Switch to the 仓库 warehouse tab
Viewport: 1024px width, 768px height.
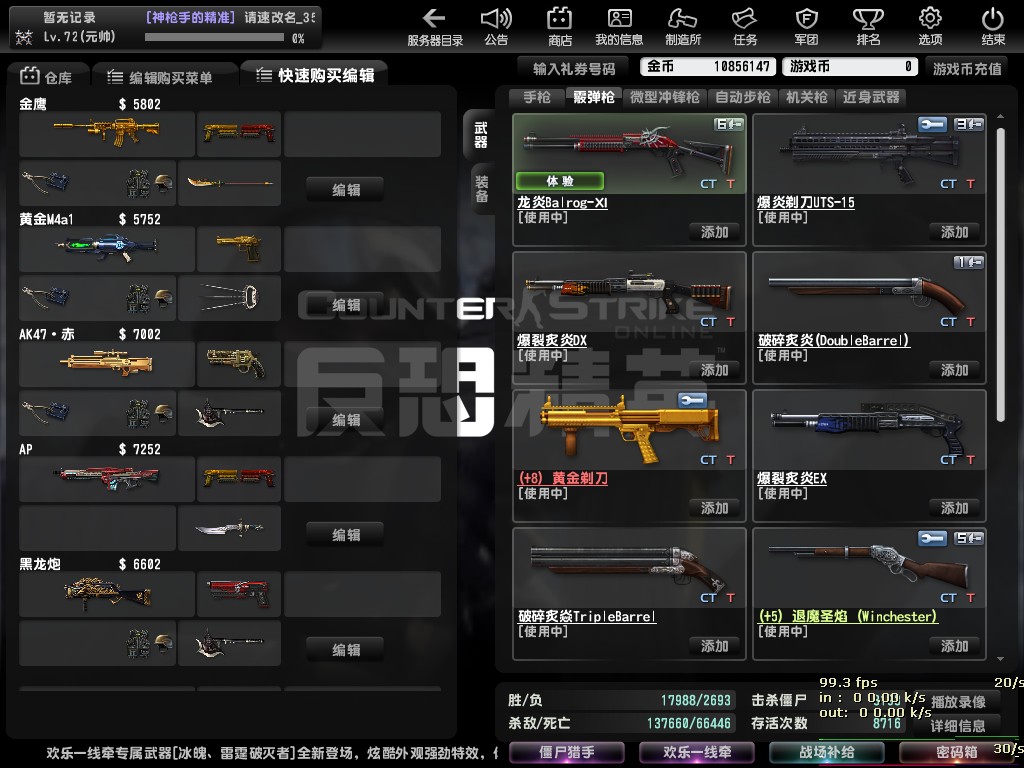pyautogui.click(x=47, y=76)
